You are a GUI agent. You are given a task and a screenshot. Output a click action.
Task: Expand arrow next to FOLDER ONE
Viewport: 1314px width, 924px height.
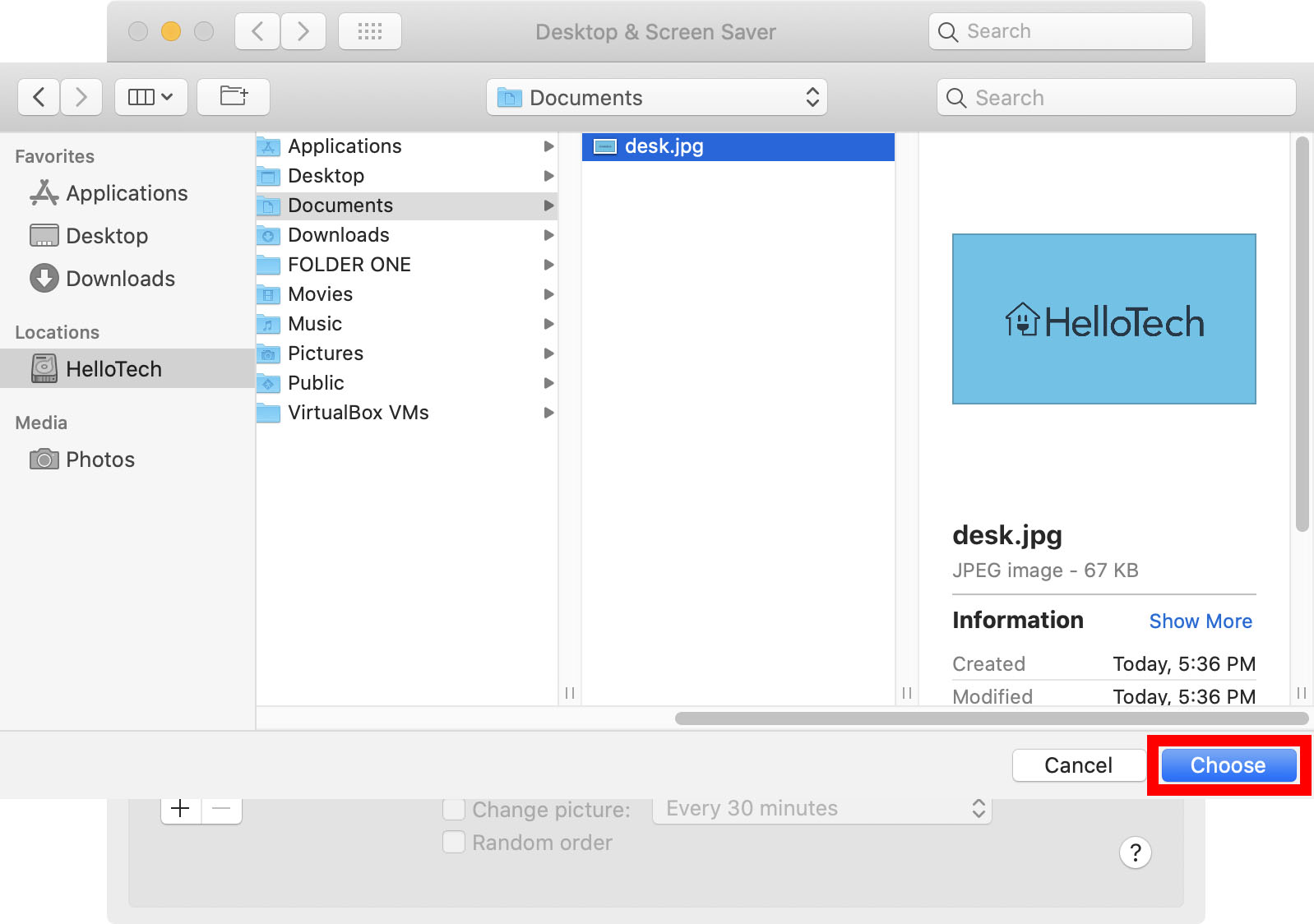pyautogui.click(x=548, y=265)
